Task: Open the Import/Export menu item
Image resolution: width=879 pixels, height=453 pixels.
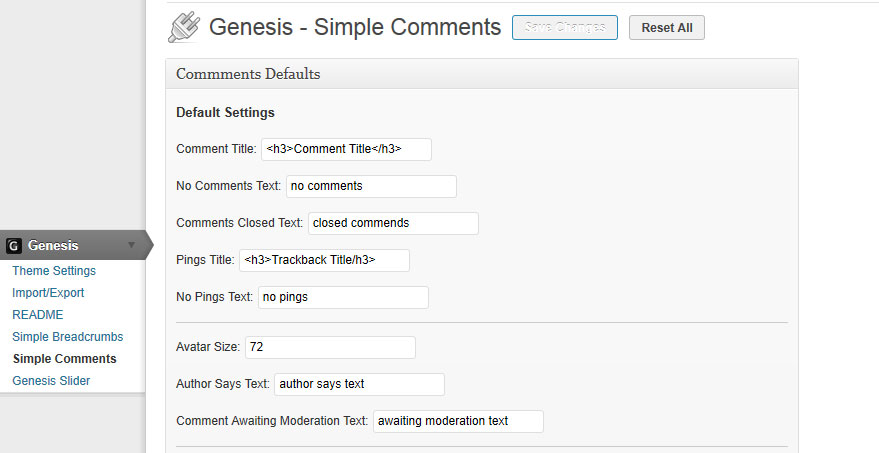Action: tap(48, 293)
